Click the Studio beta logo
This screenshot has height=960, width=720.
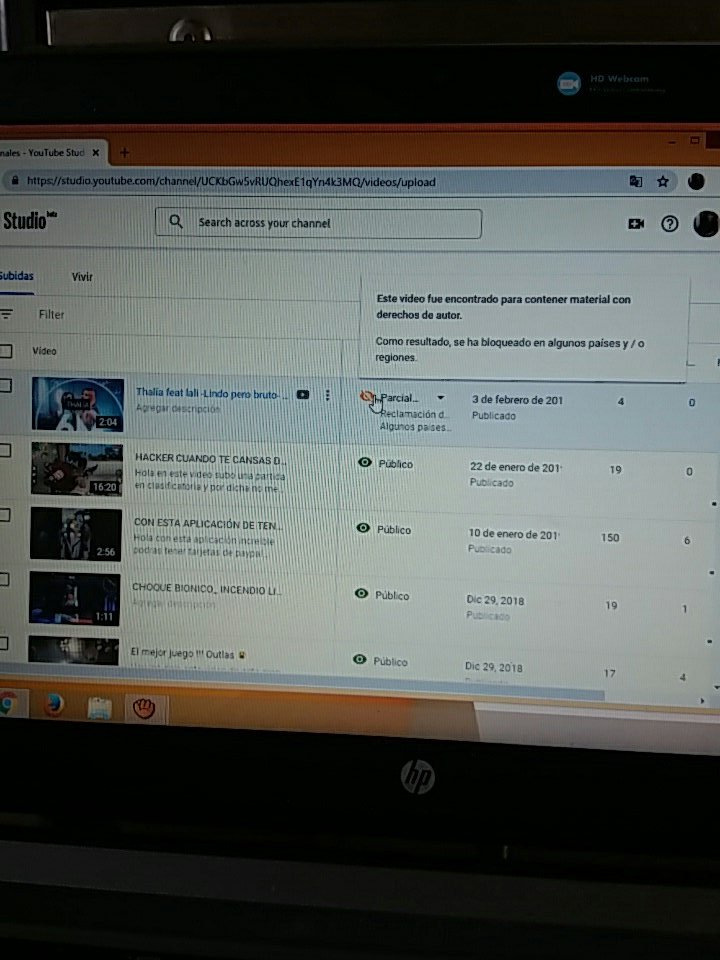click(29, 220)
